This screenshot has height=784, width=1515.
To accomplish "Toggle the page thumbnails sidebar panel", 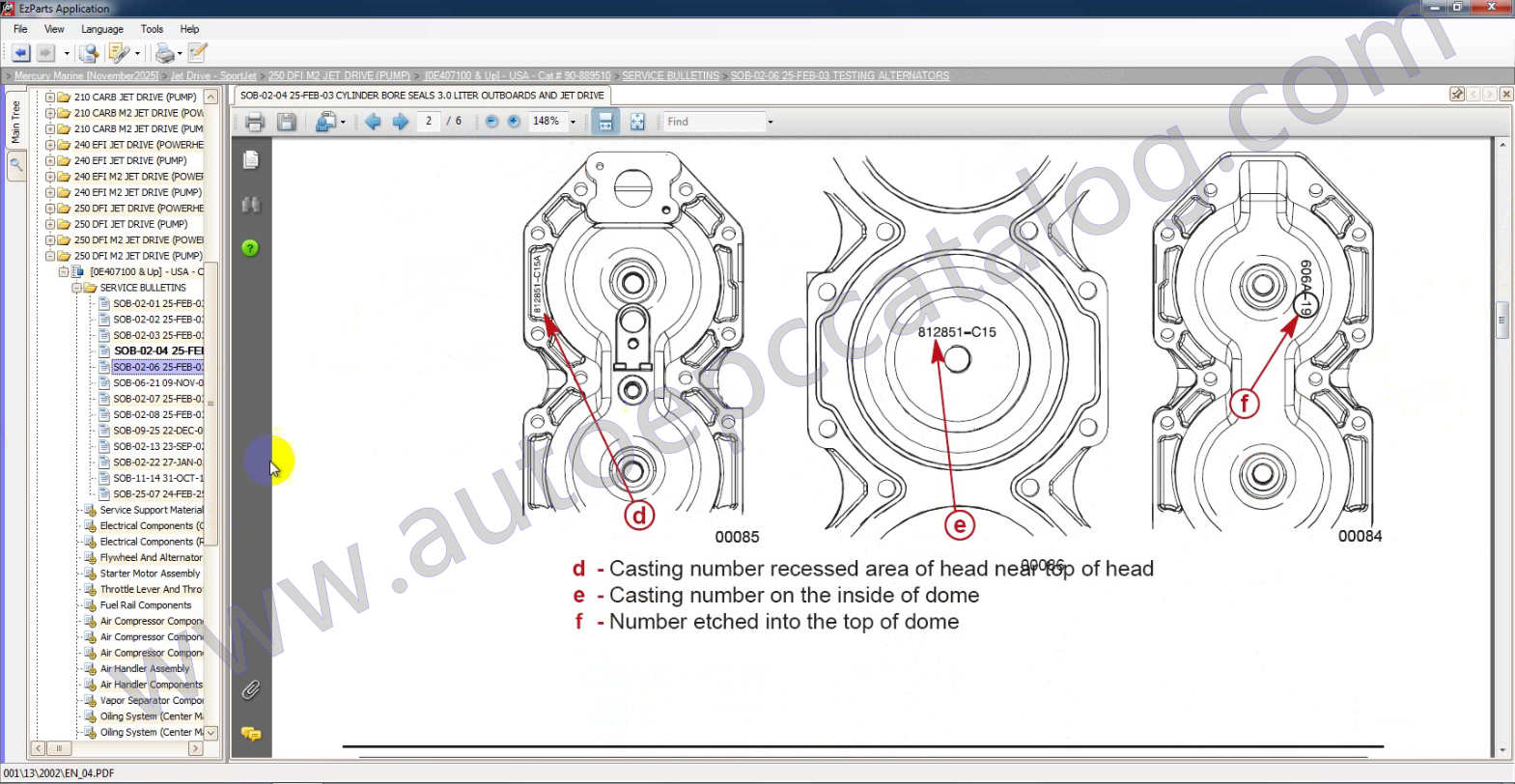I will 251,159.
